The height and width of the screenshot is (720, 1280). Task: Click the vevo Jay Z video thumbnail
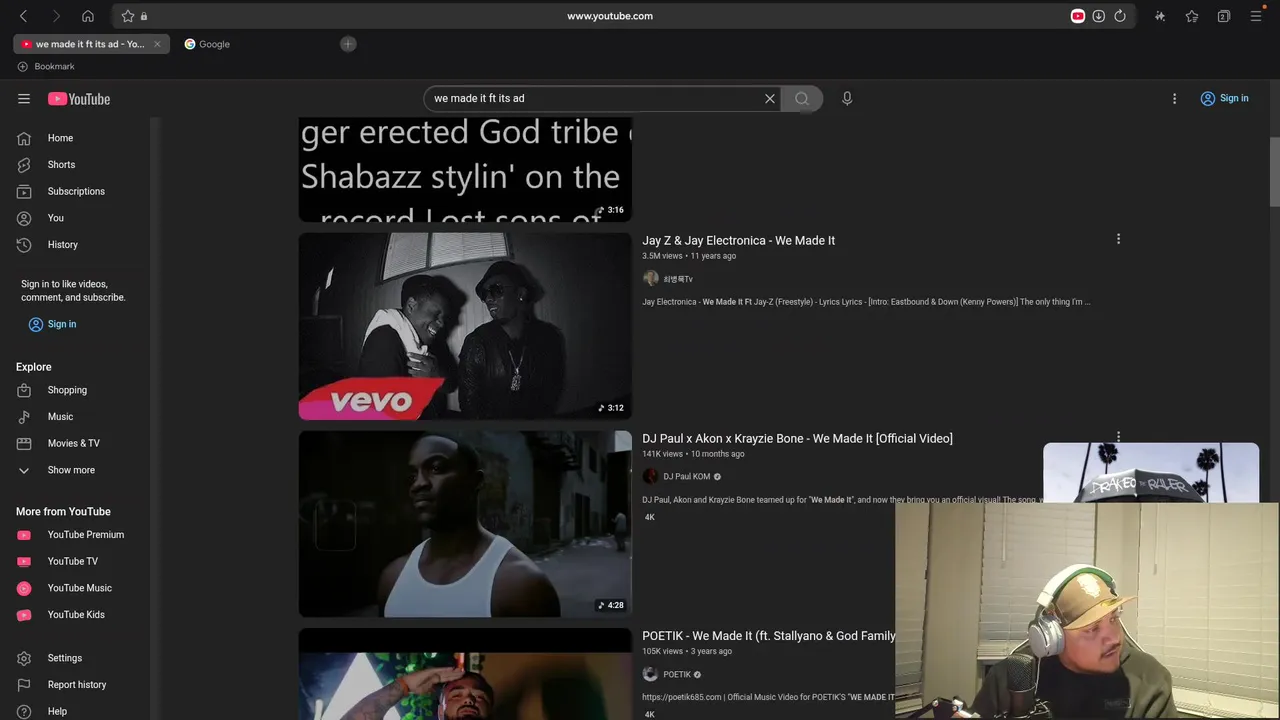pos(465,326)
